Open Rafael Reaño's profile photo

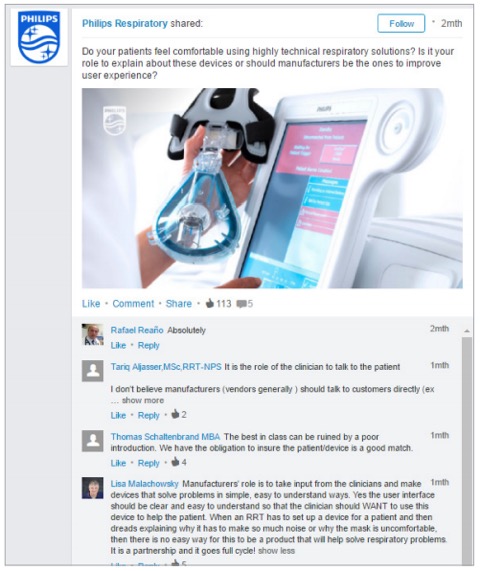92,334
